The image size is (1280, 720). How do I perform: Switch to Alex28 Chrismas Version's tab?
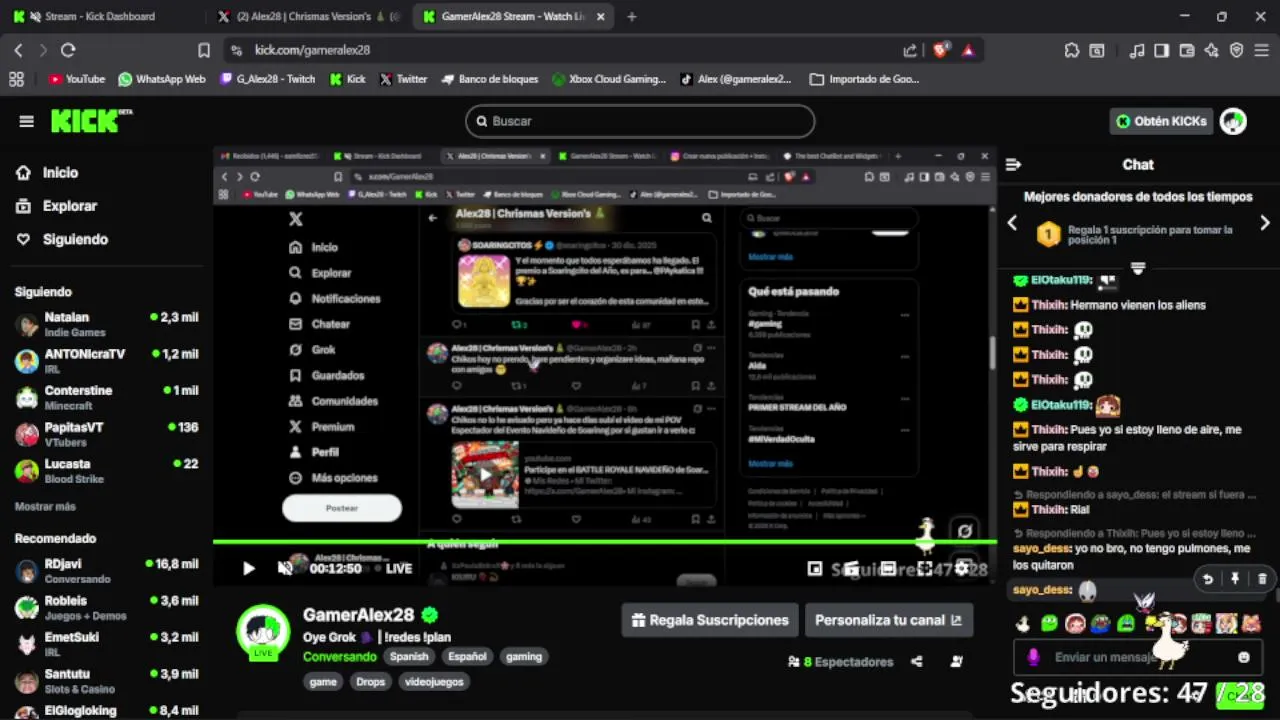click(310, 16)
